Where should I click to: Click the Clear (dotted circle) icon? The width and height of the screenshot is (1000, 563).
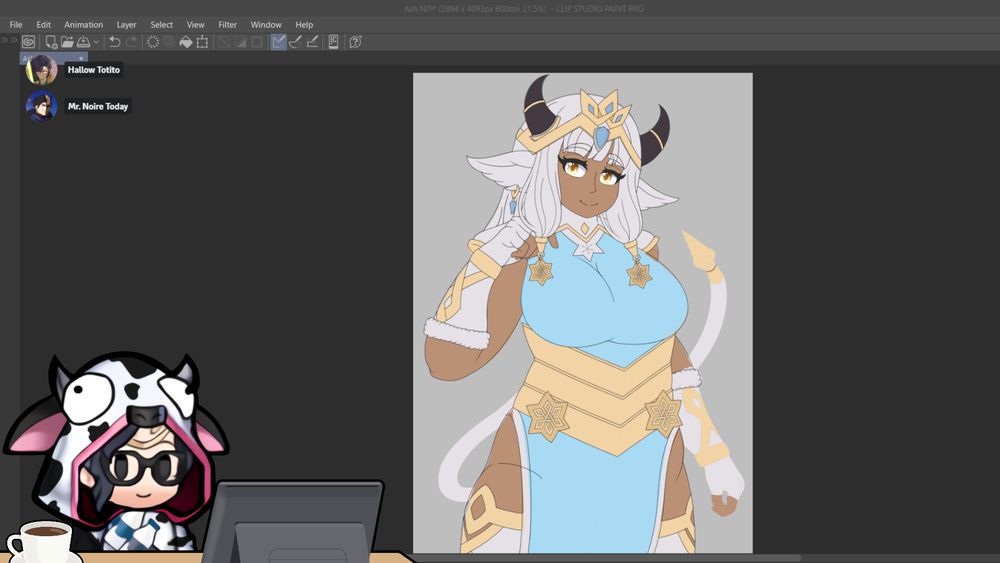[x=153, y=42]
